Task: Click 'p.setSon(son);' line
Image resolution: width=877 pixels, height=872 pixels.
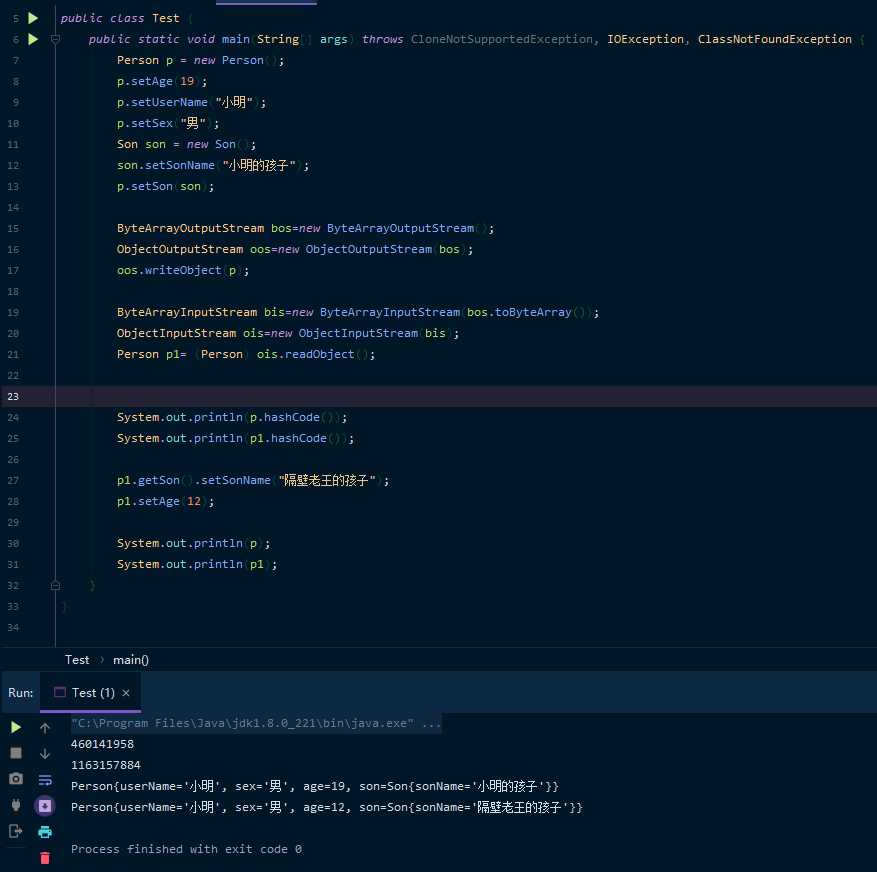Action: click(166, 186)
